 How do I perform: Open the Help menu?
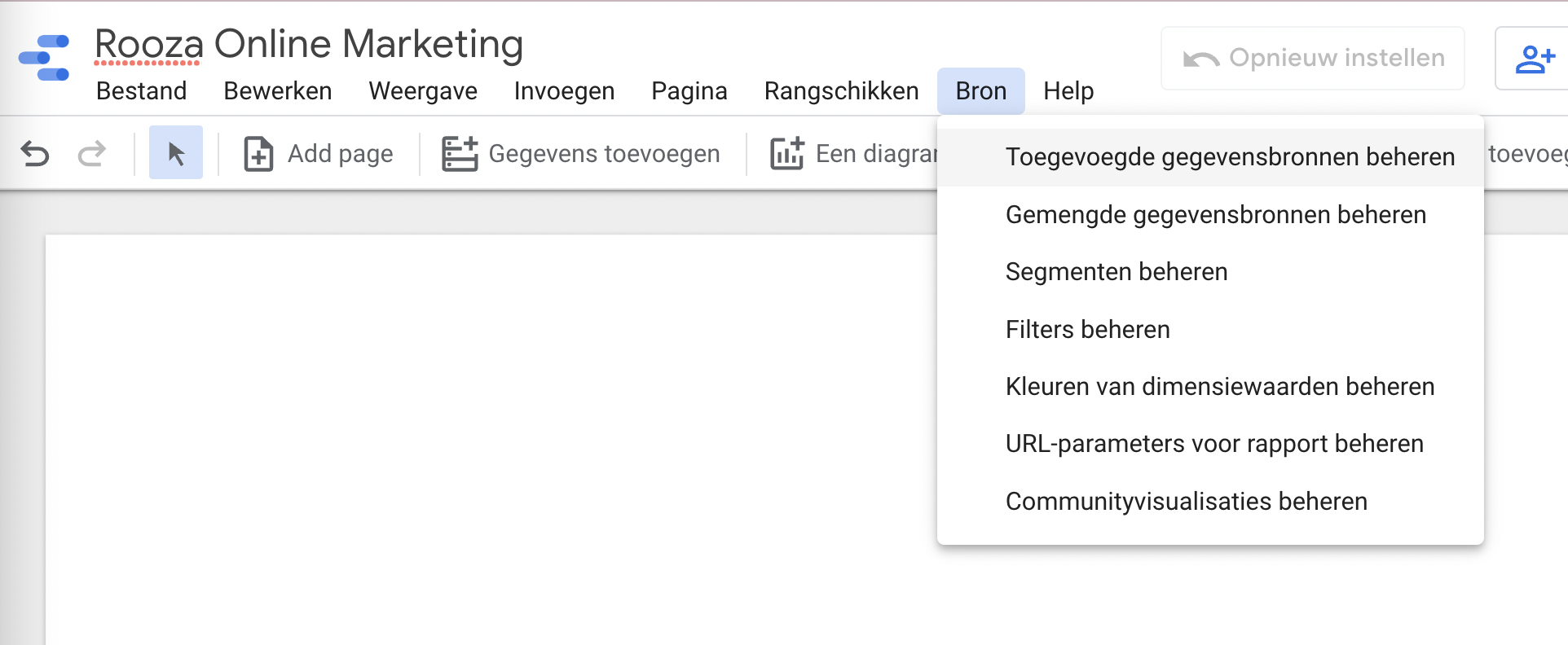(x=1068, y=91)
